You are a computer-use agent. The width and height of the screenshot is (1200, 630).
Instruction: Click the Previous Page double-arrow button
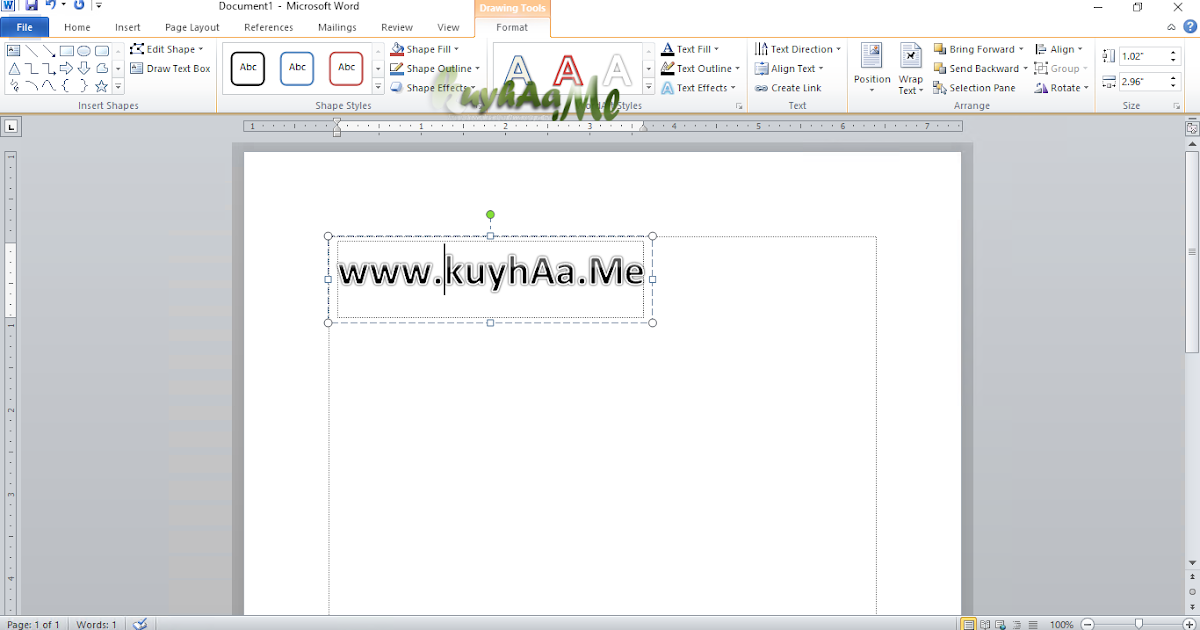point(1192,577)
